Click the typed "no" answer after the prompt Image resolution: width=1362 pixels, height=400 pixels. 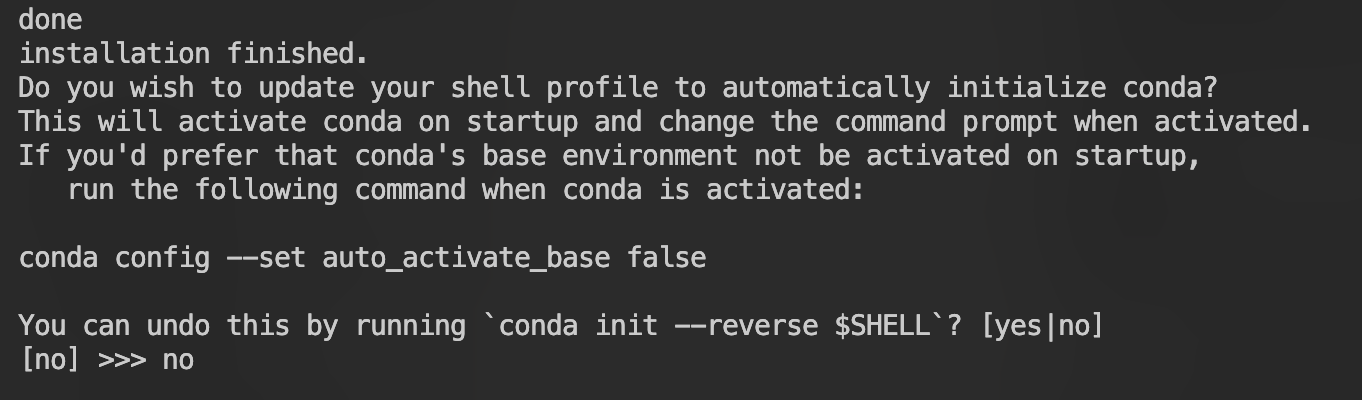pos(178,360)
